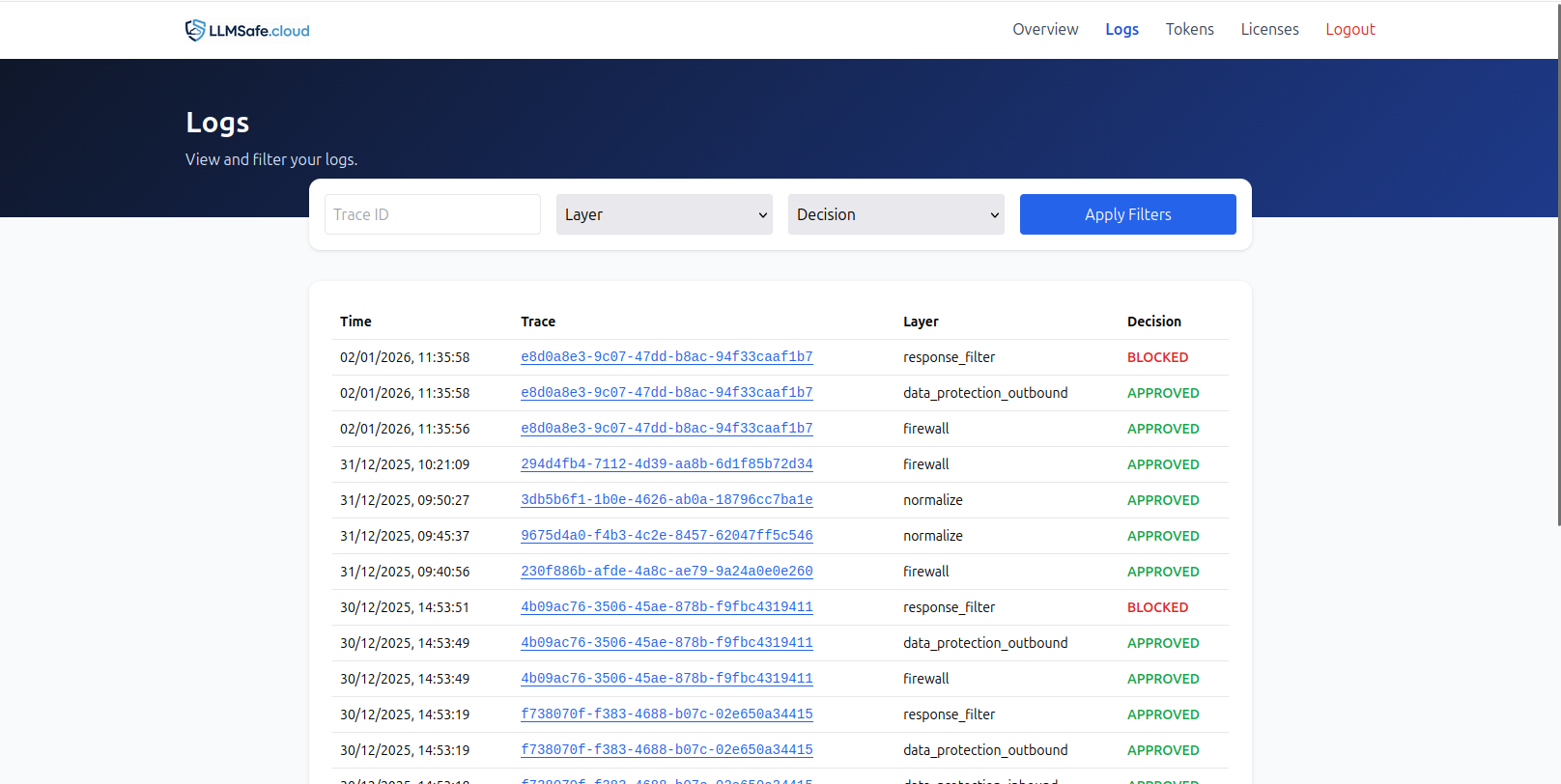Open trace 9675d4a0-f4b3-4c2e-8457-62047ff5c546
This screenshot has height=784, width=1561.
(667, 536)
